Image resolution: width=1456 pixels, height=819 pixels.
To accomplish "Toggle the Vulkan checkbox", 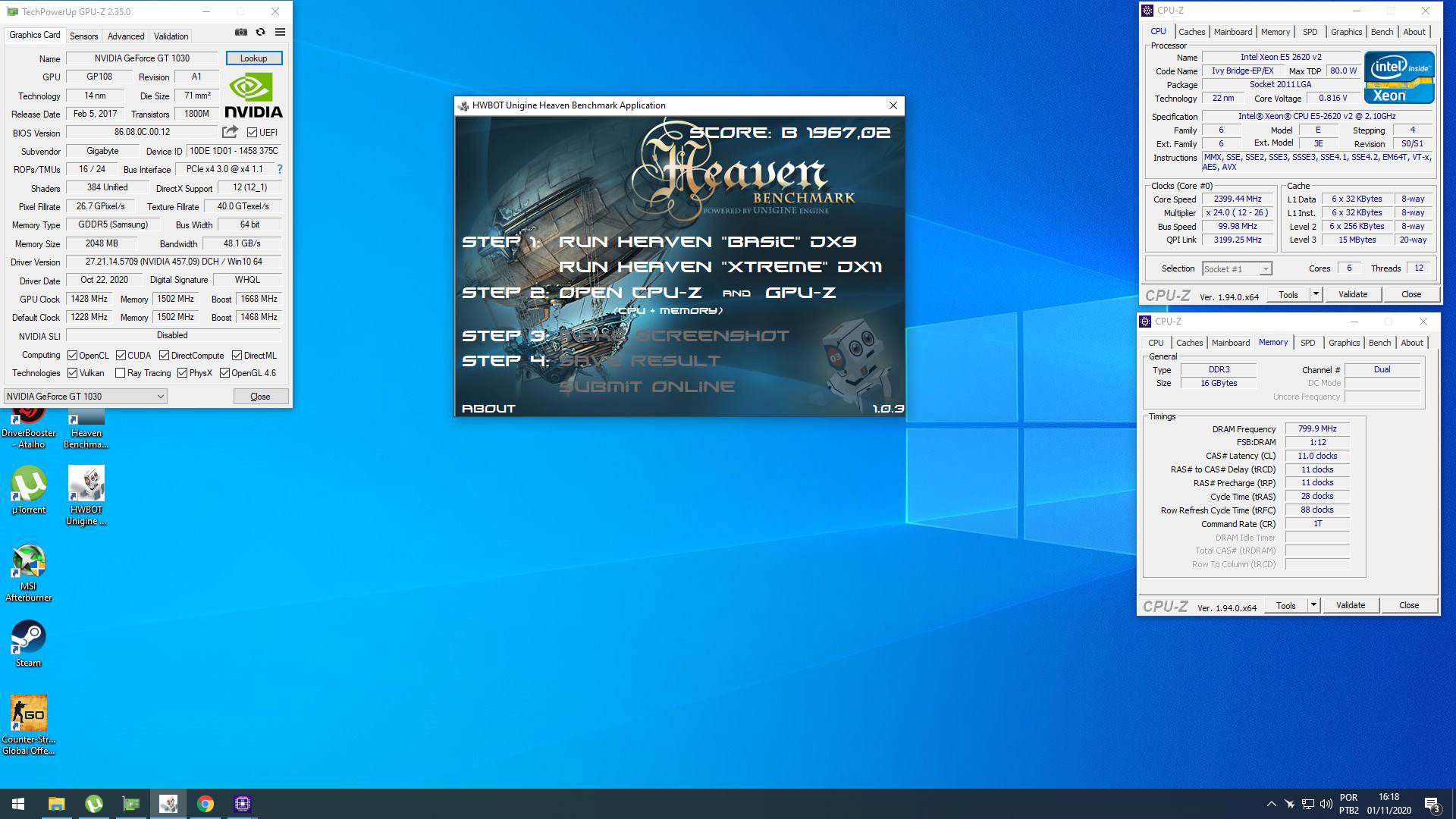I will coord(72,373).
